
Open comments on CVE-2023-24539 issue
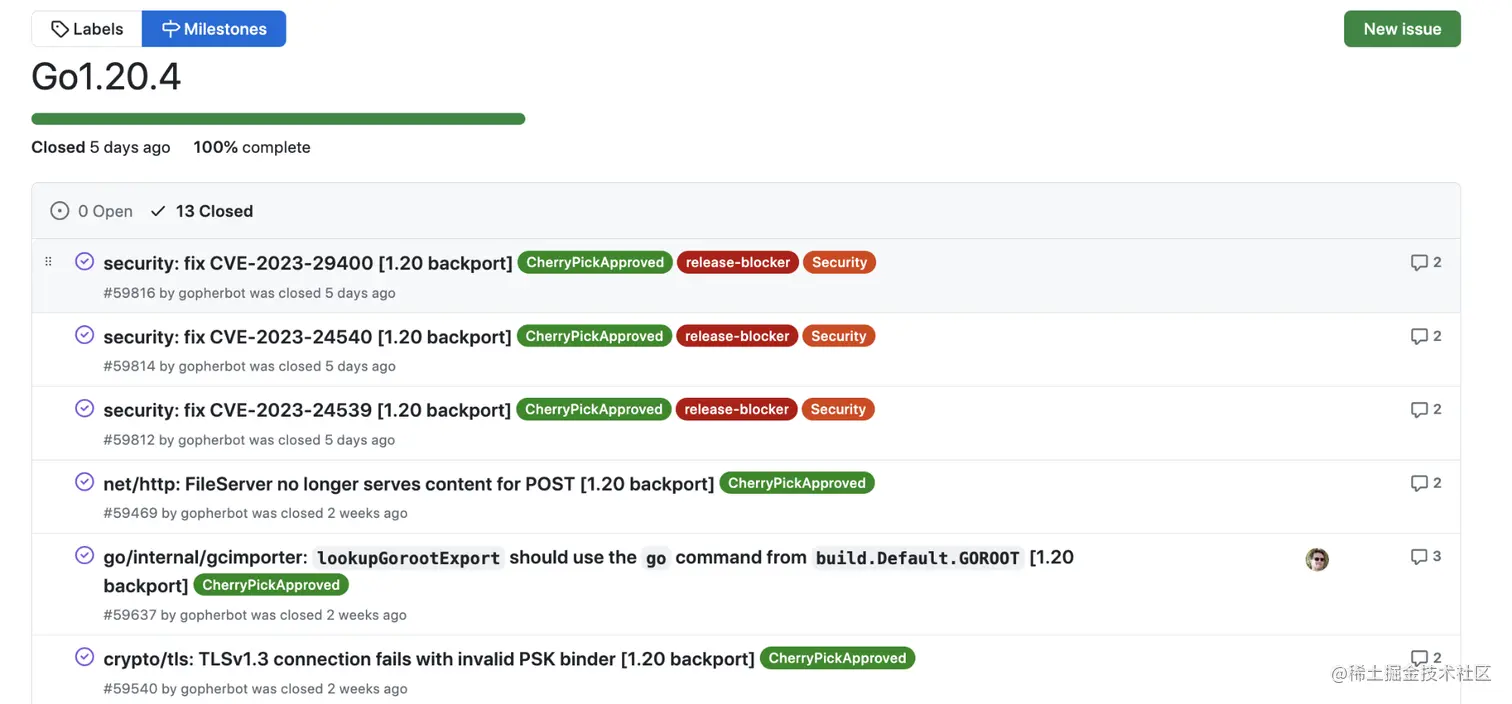click(x=1426, y=409)
